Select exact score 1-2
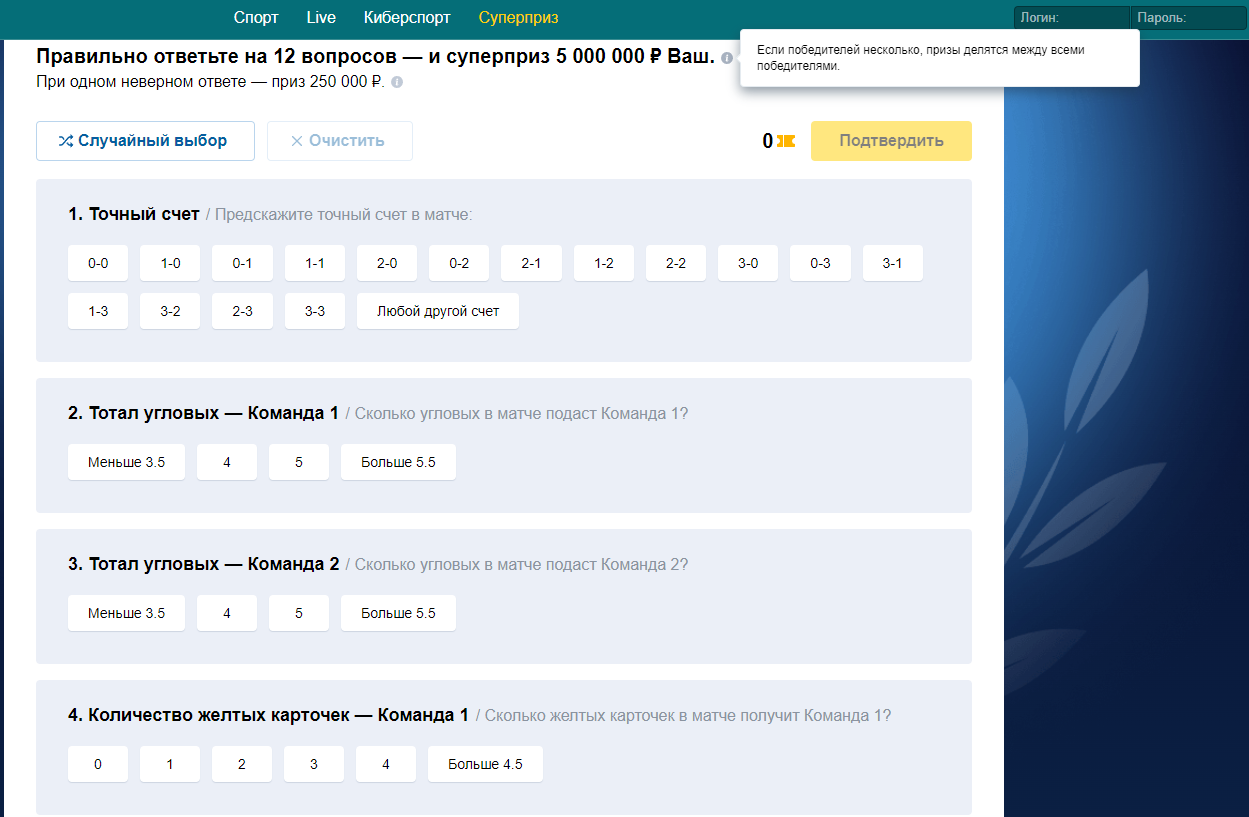The image size is (1249, 817). 604,263
